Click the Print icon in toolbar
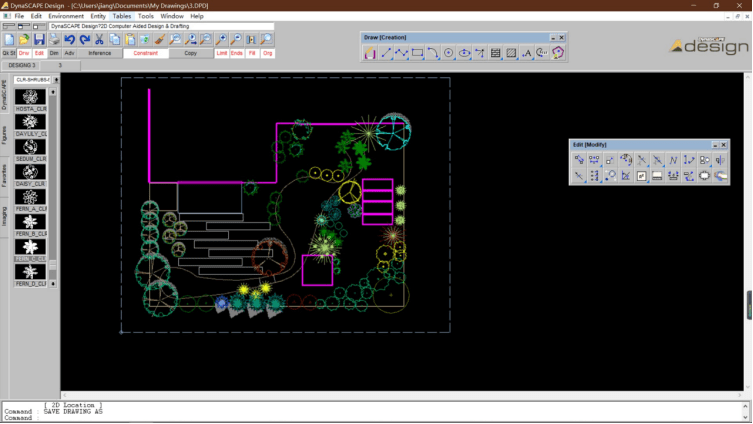The height and width of the screenshot is (424, 753). point(54,39)
